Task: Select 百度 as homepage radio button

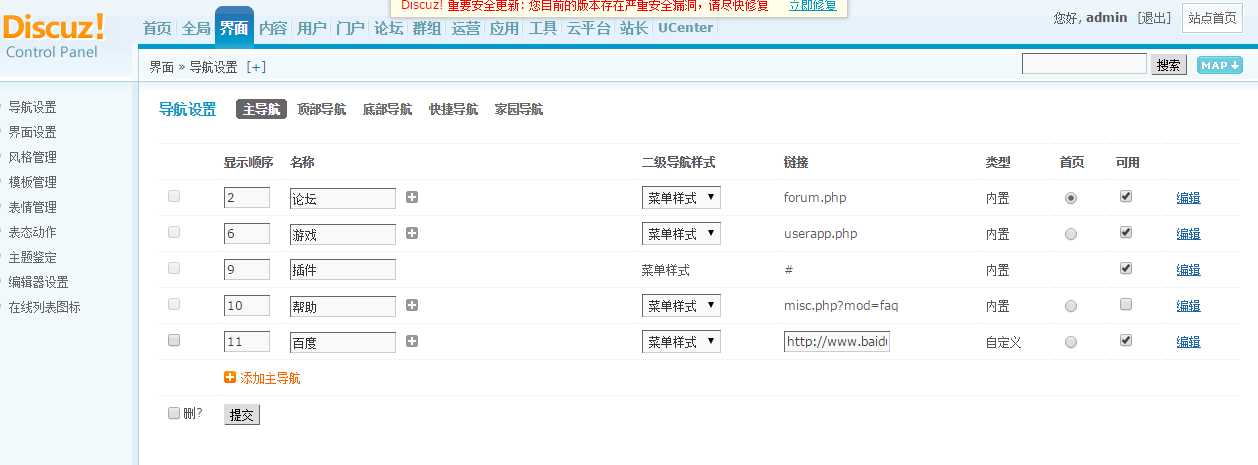Action: 1071,342
